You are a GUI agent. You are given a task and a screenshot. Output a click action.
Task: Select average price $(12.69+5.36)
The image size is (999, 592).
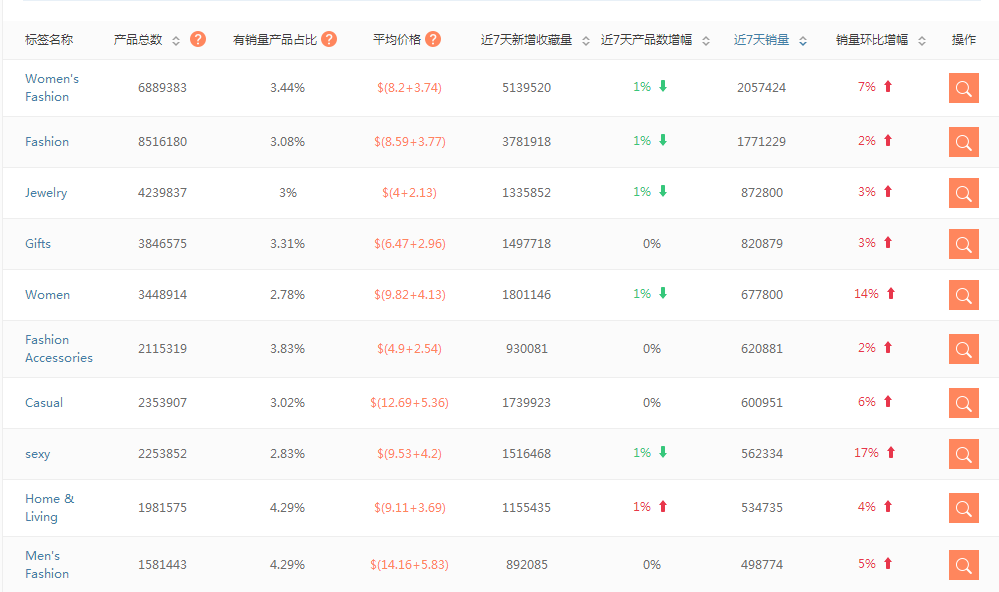coord(409,403)
